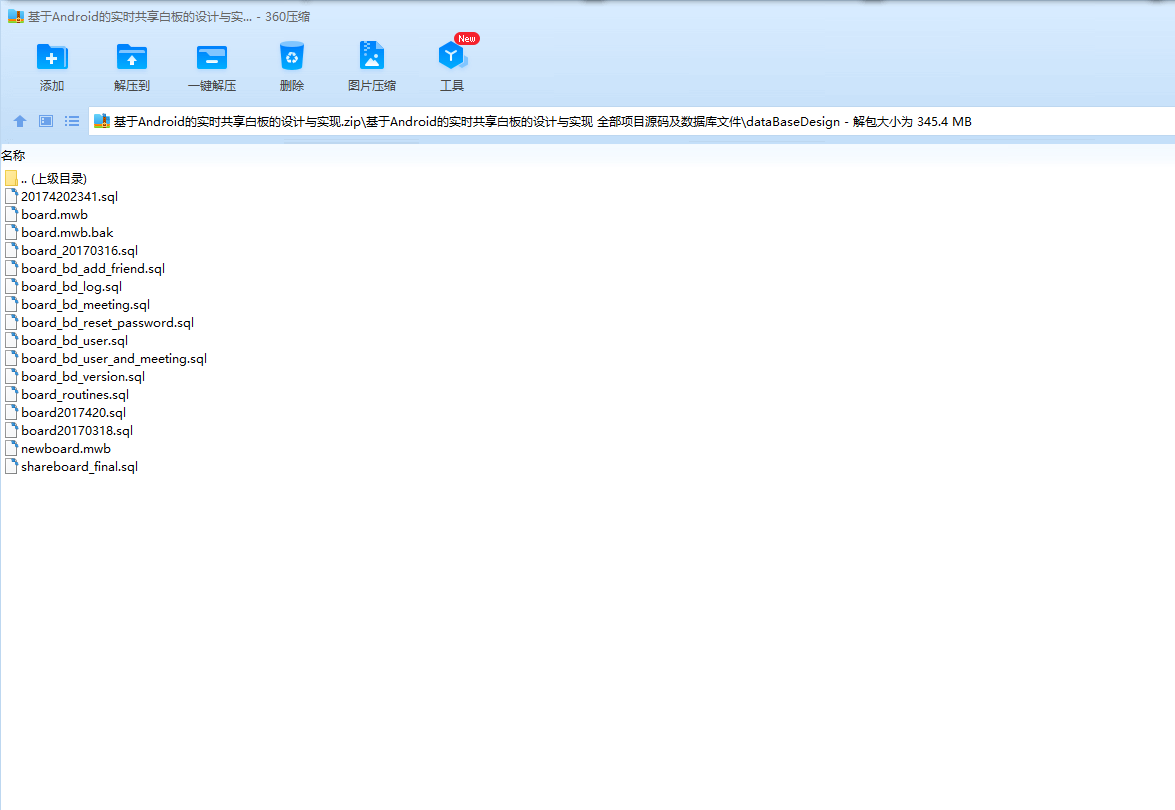Click the 删除 (Delete) trash icon
The height and width of the screenshot is (810, 1175).
(292, 57)
